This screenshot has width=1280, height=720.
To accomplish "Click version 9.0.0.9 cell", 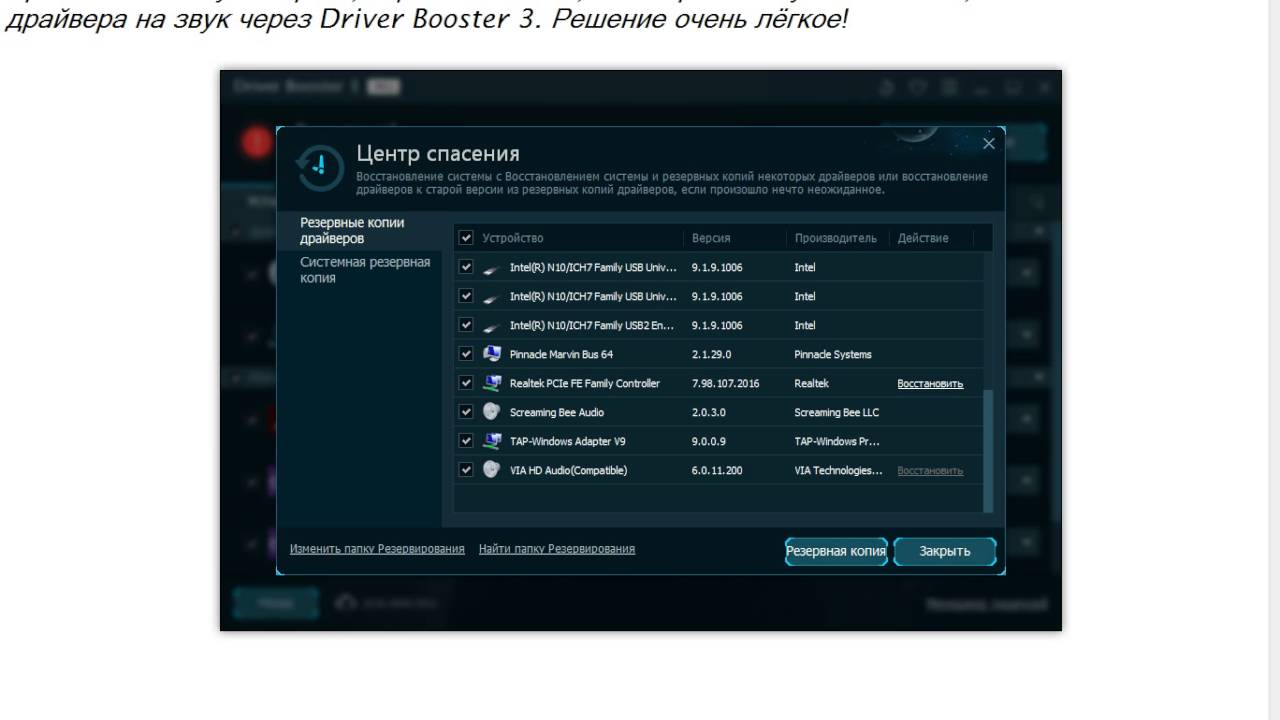I will click(x=708, y=441).
